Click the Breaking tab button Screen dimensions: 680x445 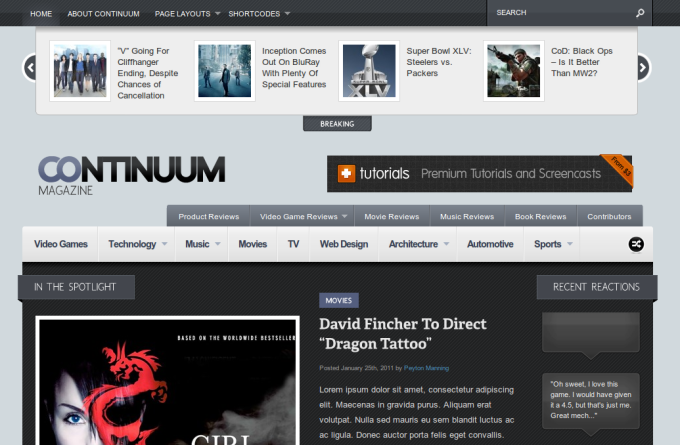coord(337,124)
